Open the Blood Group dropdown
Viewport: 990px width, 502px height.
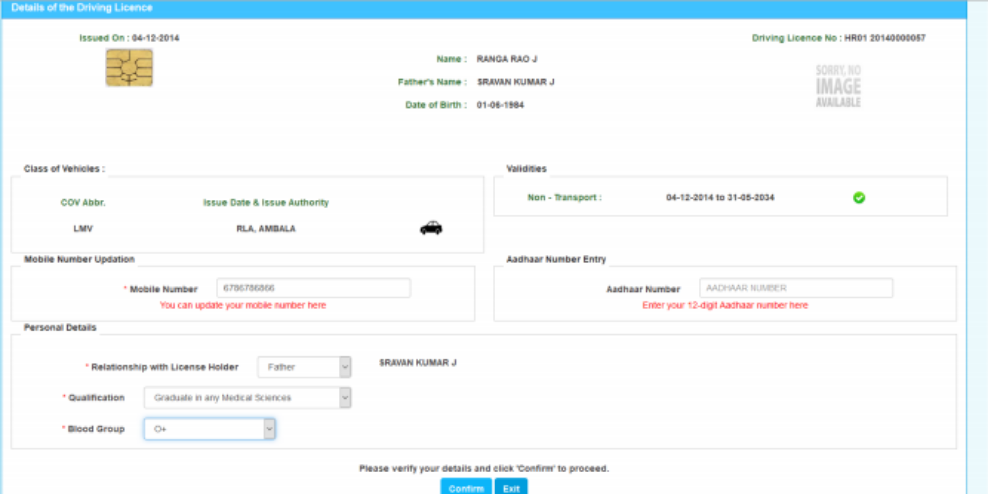tap(209, 429)
